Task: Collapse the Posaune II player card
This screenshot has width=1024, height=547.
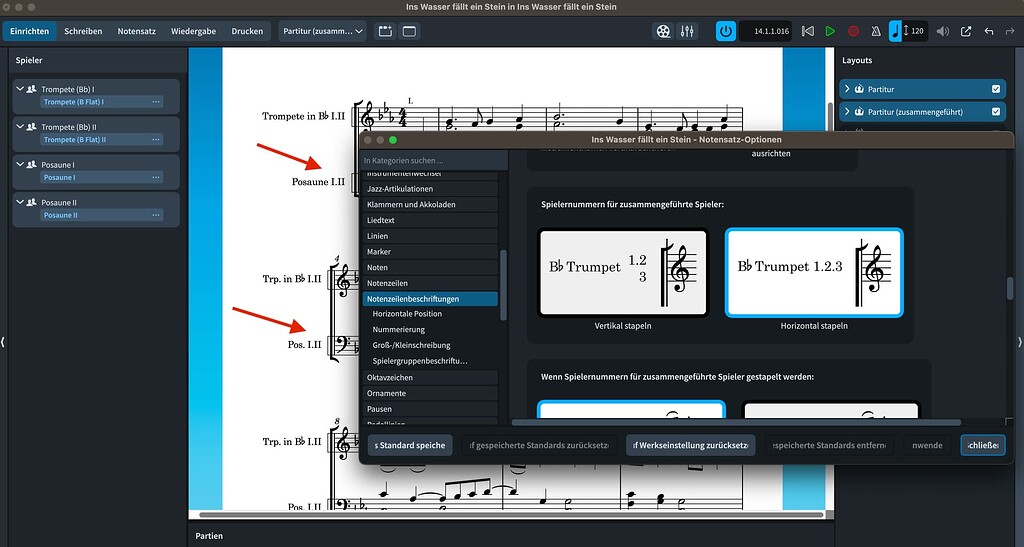Action: coord(20,202)
